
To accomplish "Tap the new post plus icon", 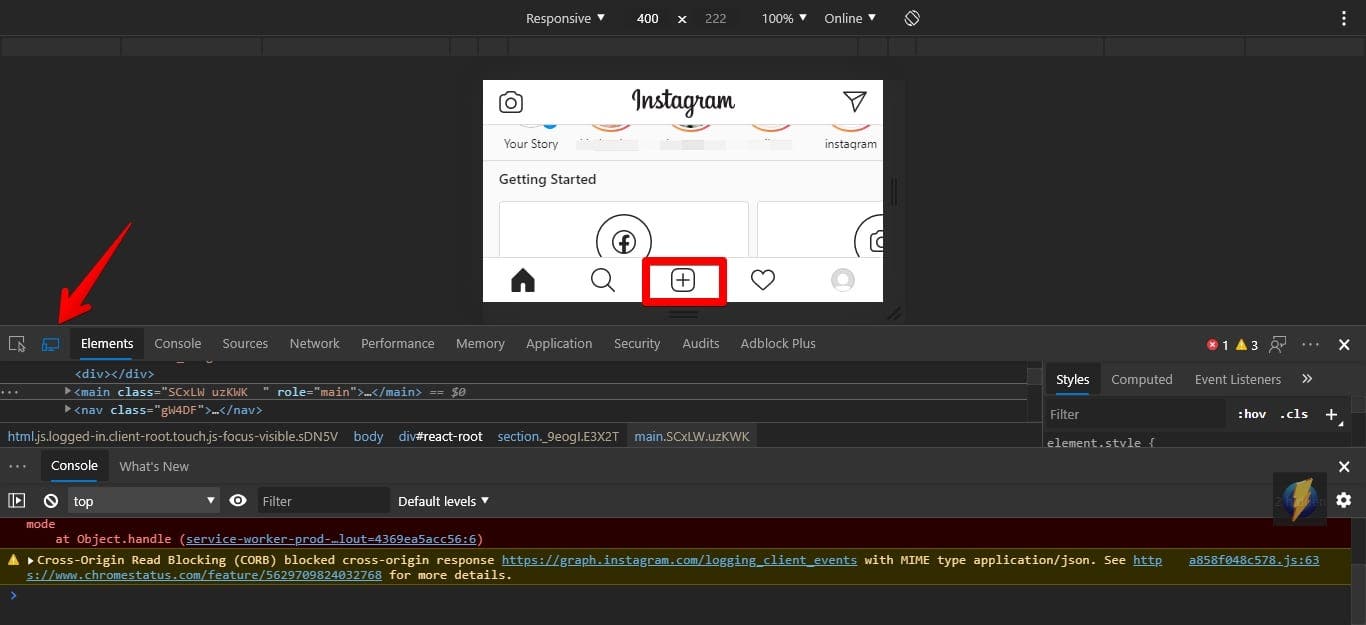I will pyautogui.click(x=683, y=281).
